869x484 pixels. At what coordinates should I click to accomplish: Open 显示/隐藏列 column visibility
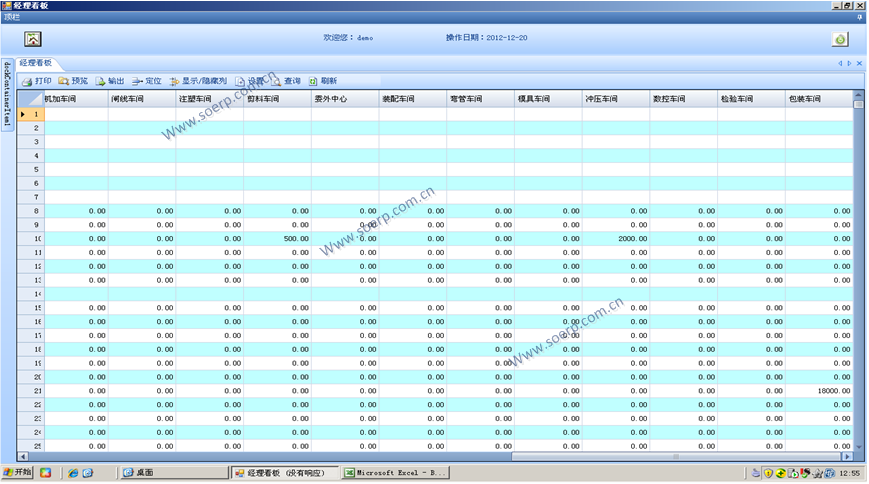coord(198,81)
